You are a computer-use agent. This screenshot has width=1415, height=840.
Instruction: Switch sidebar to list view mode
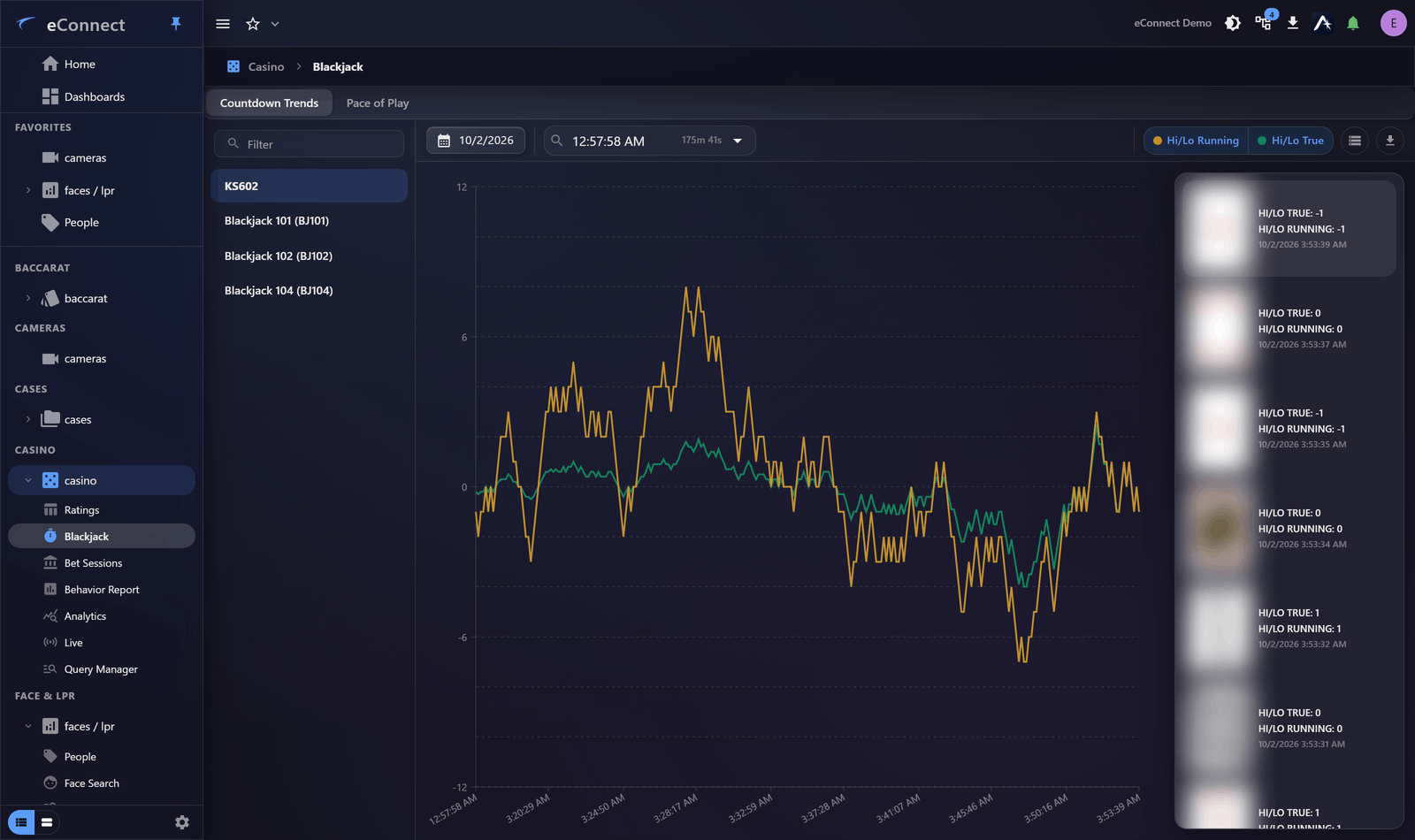21,822
